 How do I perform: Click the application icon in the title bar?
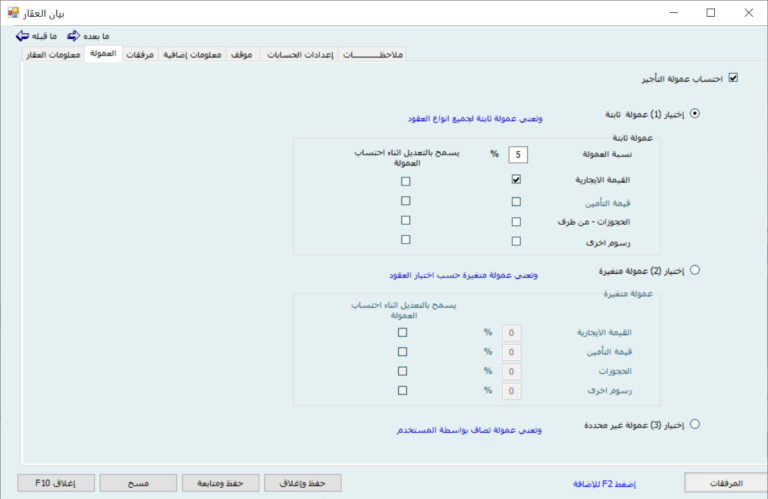click(x=13, y=13)
